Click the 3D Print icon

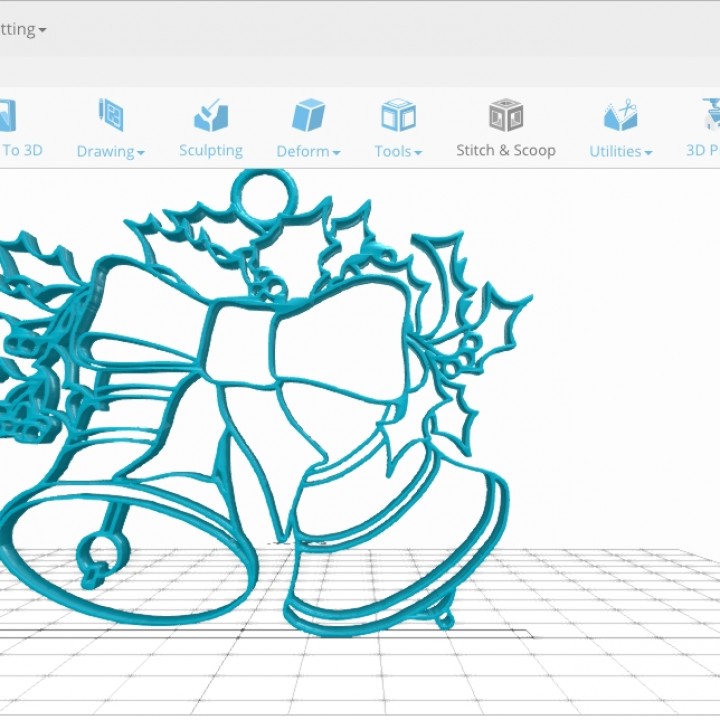(x=711, y=115)
